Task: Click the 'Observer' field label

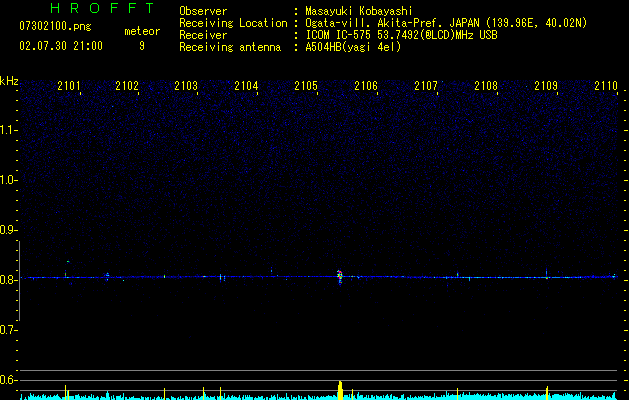Action: 203,11
